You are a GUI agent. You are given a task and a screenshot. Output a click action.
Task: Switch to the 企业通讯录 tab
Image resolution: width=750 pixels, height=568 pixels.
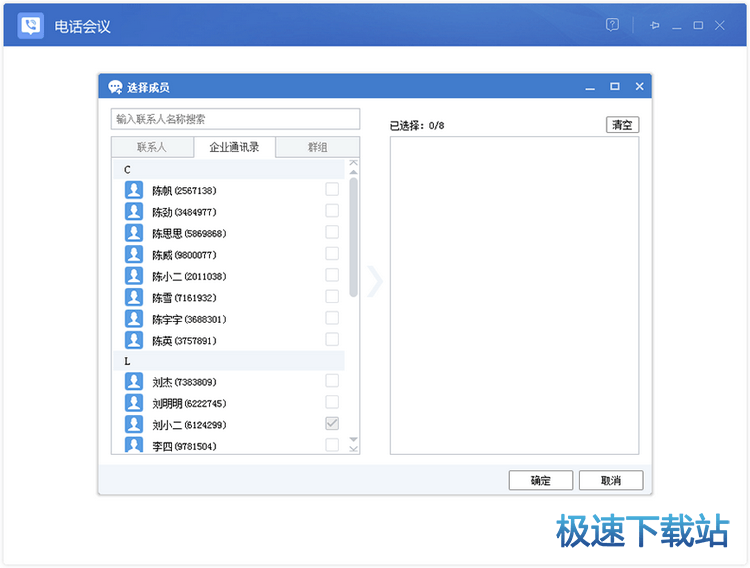pos(234,147)
